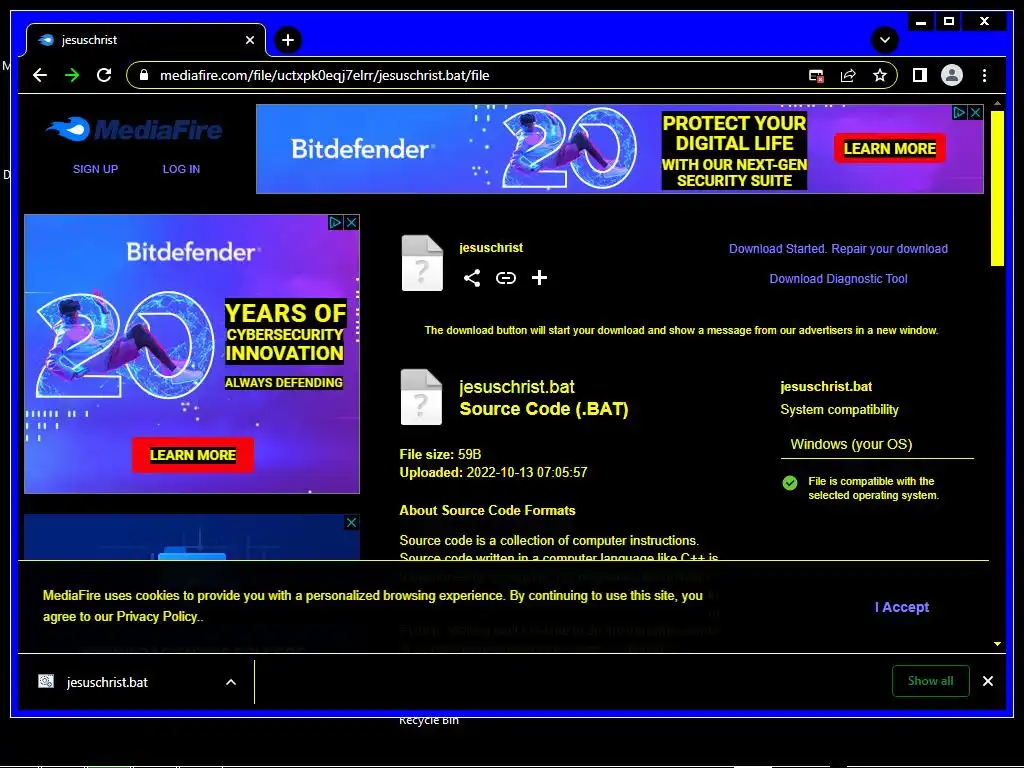
Task: Click LEARN MORE in top Bitdefender banner
Action: tap(889, 148)
